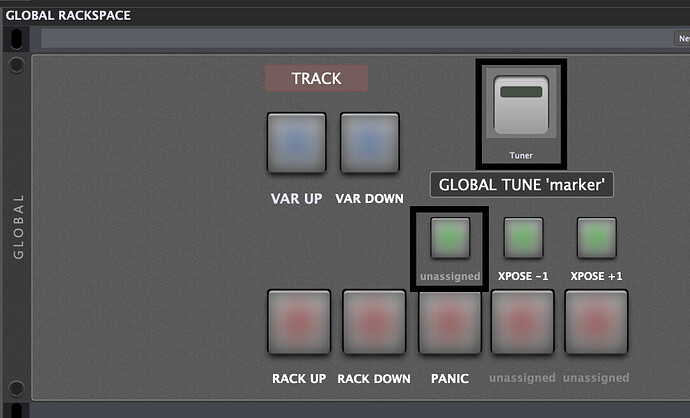The image size is (690, 418).
Task: Select the TRACK label widget
Action: 316,78
